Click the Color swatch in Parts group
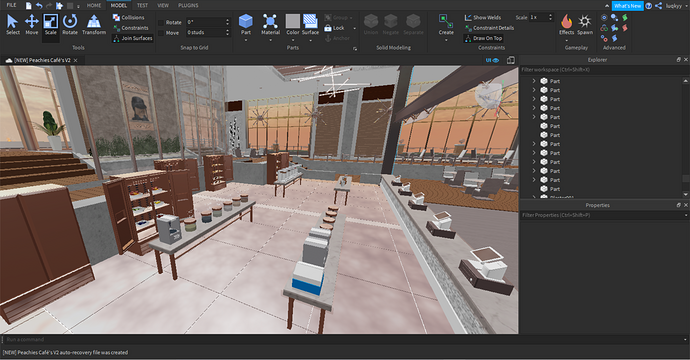Screen dimensions: 690x360 [293, 21]
